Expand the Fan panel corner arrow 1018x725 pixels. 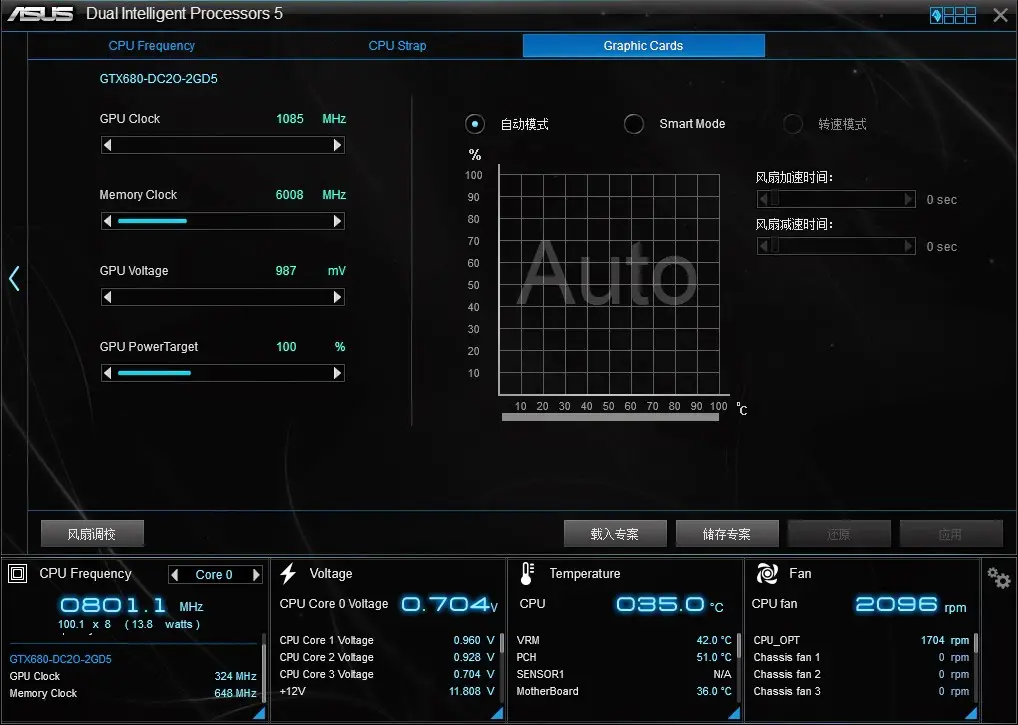(x=971, y=713)
